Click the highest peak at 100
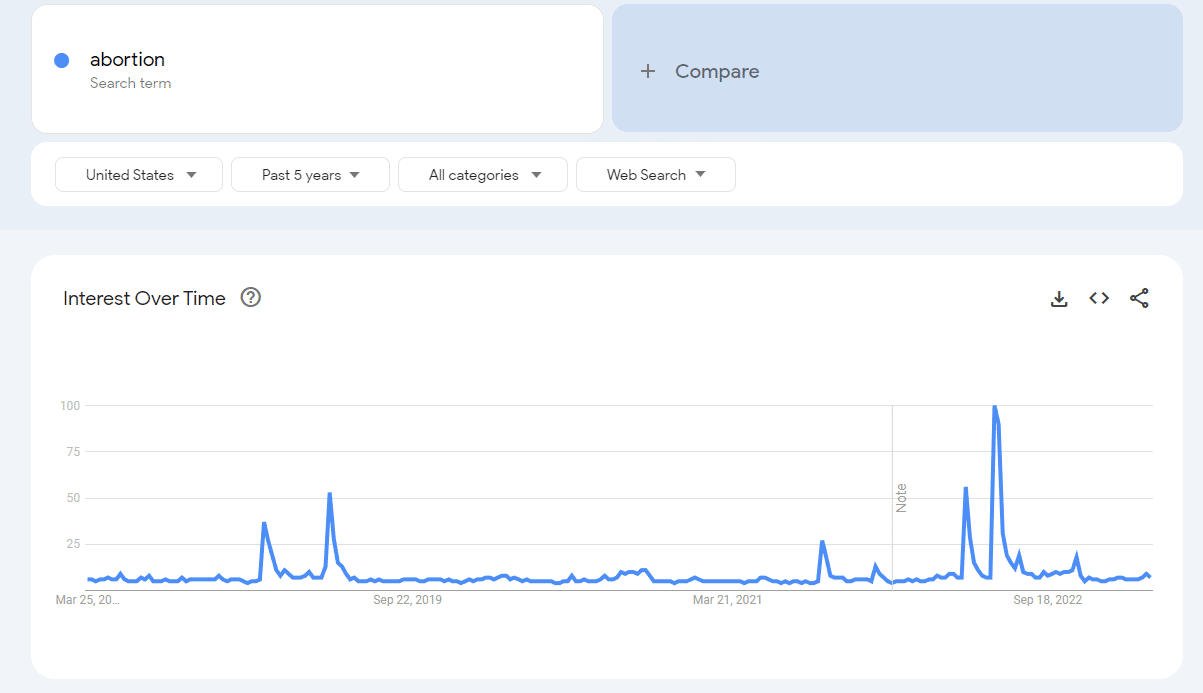 pyautogui.click(x=994, y=406)
